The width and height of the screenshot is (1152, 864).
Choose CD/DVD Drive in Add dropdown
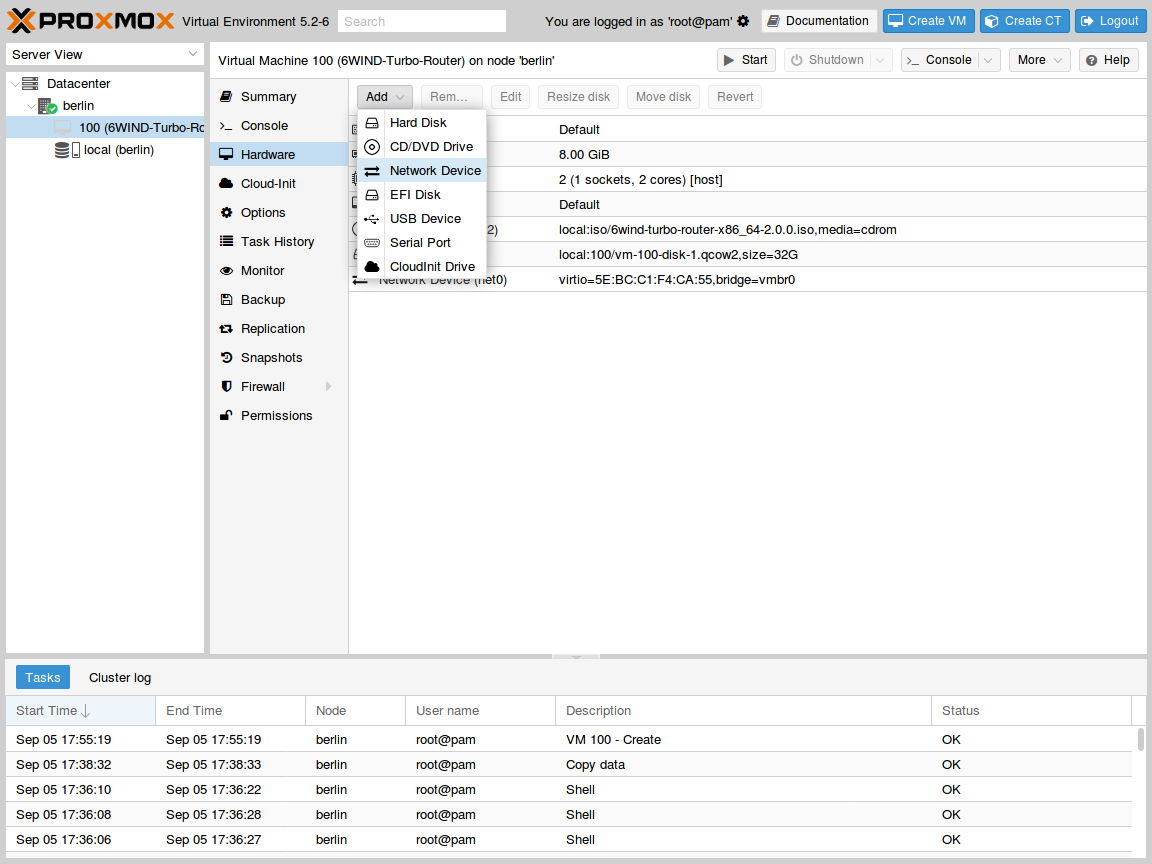[431, 146]
